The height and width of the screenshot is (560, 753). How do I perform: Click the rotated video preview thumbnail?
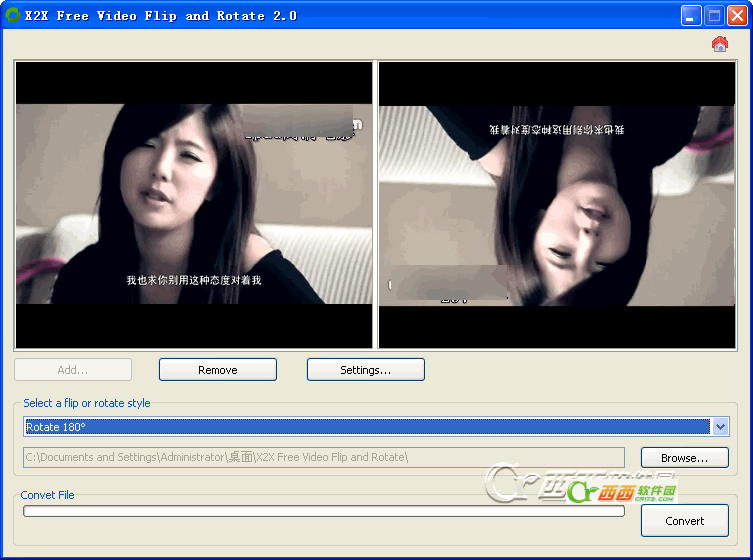point(557,205)
